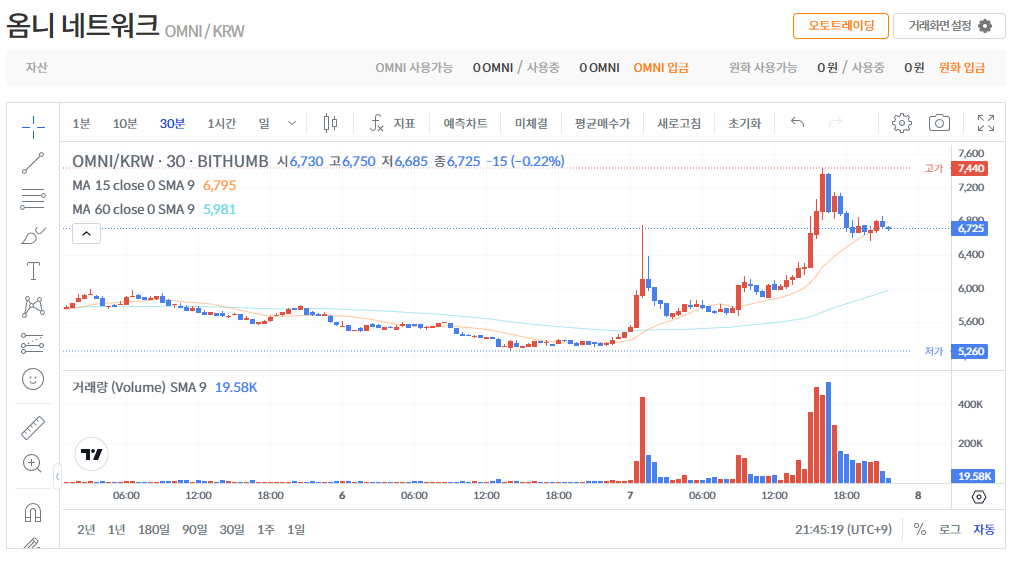The height and width of the screenshot is (567, 1021).
Task: Open the 오토트레이딩 auto trading button
Action: point(841,25)
